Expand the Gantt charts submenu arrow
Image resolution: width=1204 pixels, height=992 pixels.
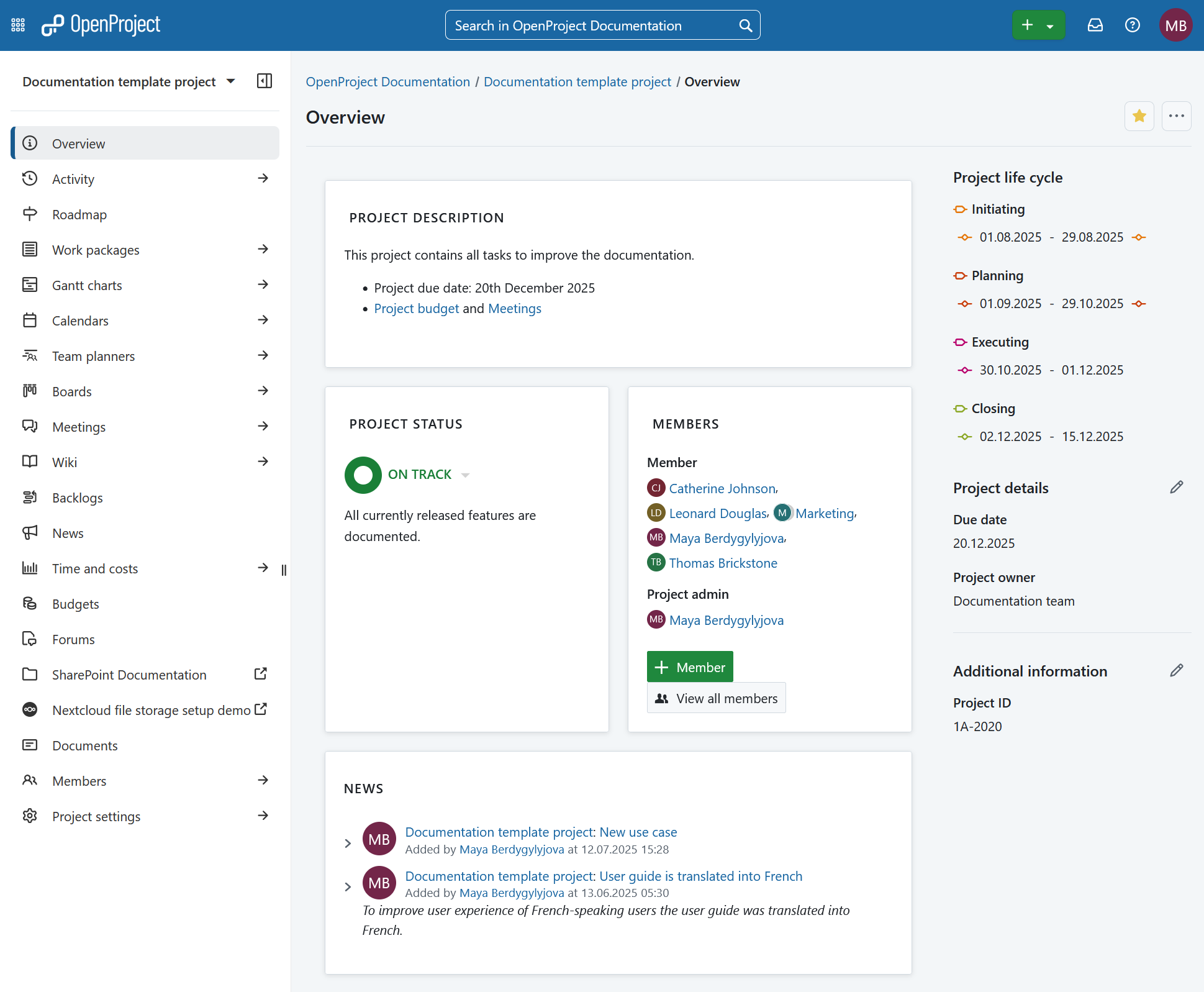(x=263, y=284)
